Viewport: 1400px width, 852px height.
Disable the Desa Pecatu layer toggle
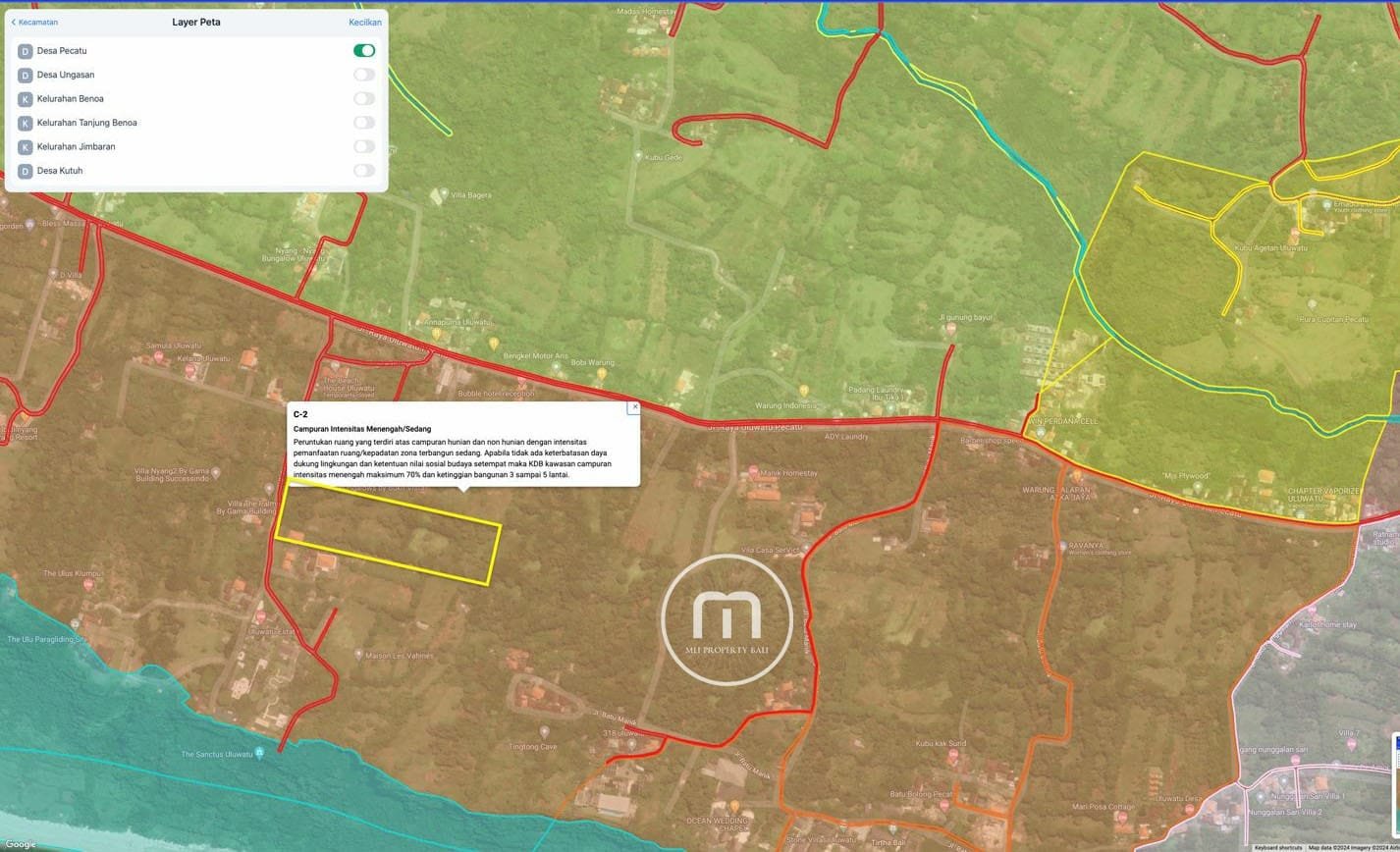(363, 50)
